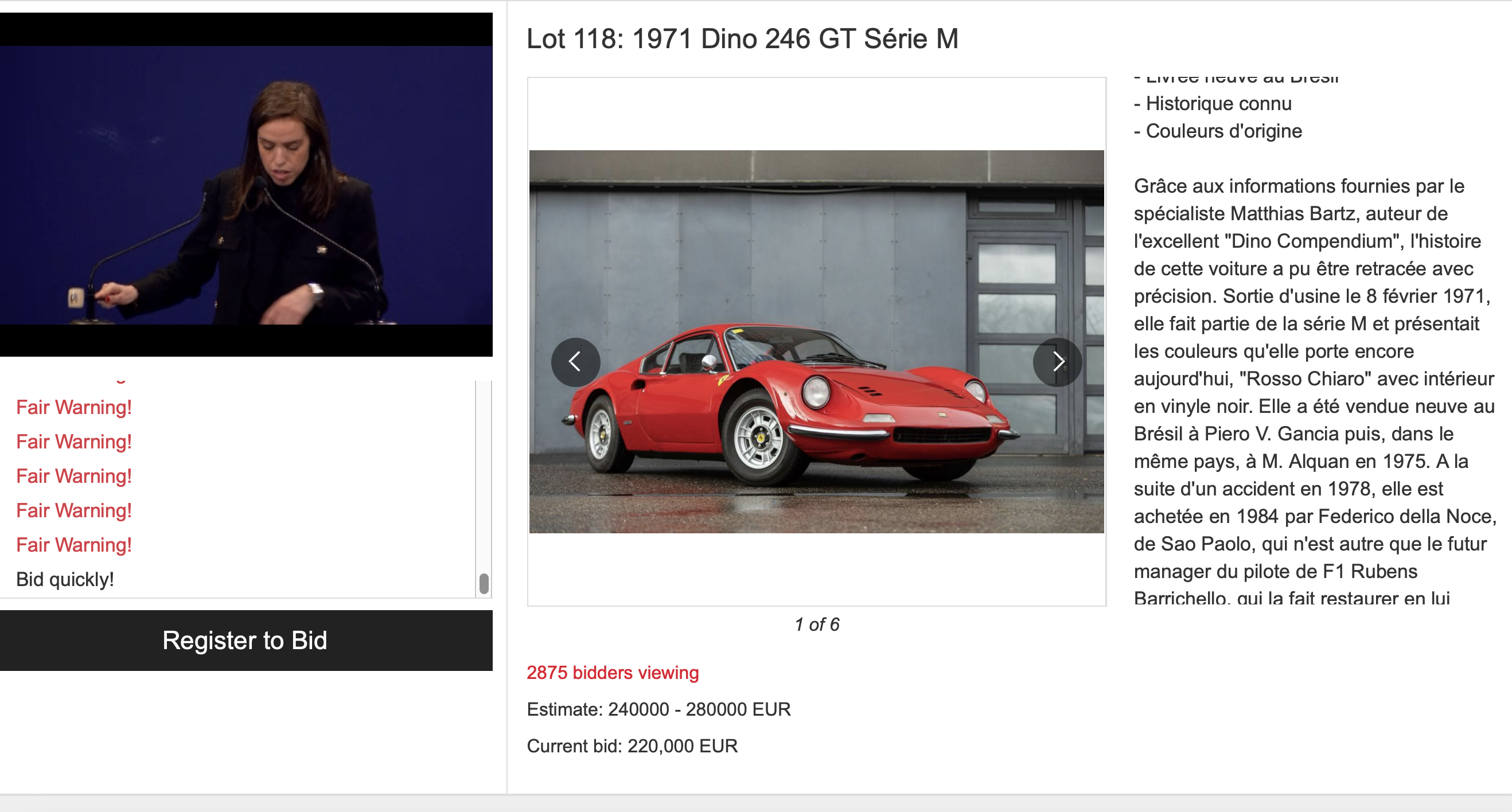Click the Estimate 240000 - 280000 EUR line
Image resolution: width=1512 pixels, height=812 pixels.
coord(658,709)
